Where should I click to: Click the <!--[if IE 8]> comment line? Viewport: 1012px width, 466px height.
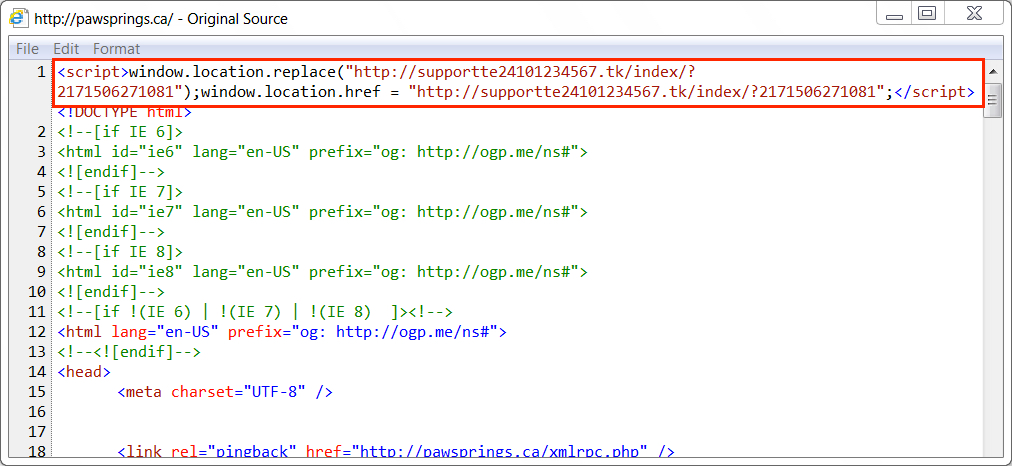120,252
